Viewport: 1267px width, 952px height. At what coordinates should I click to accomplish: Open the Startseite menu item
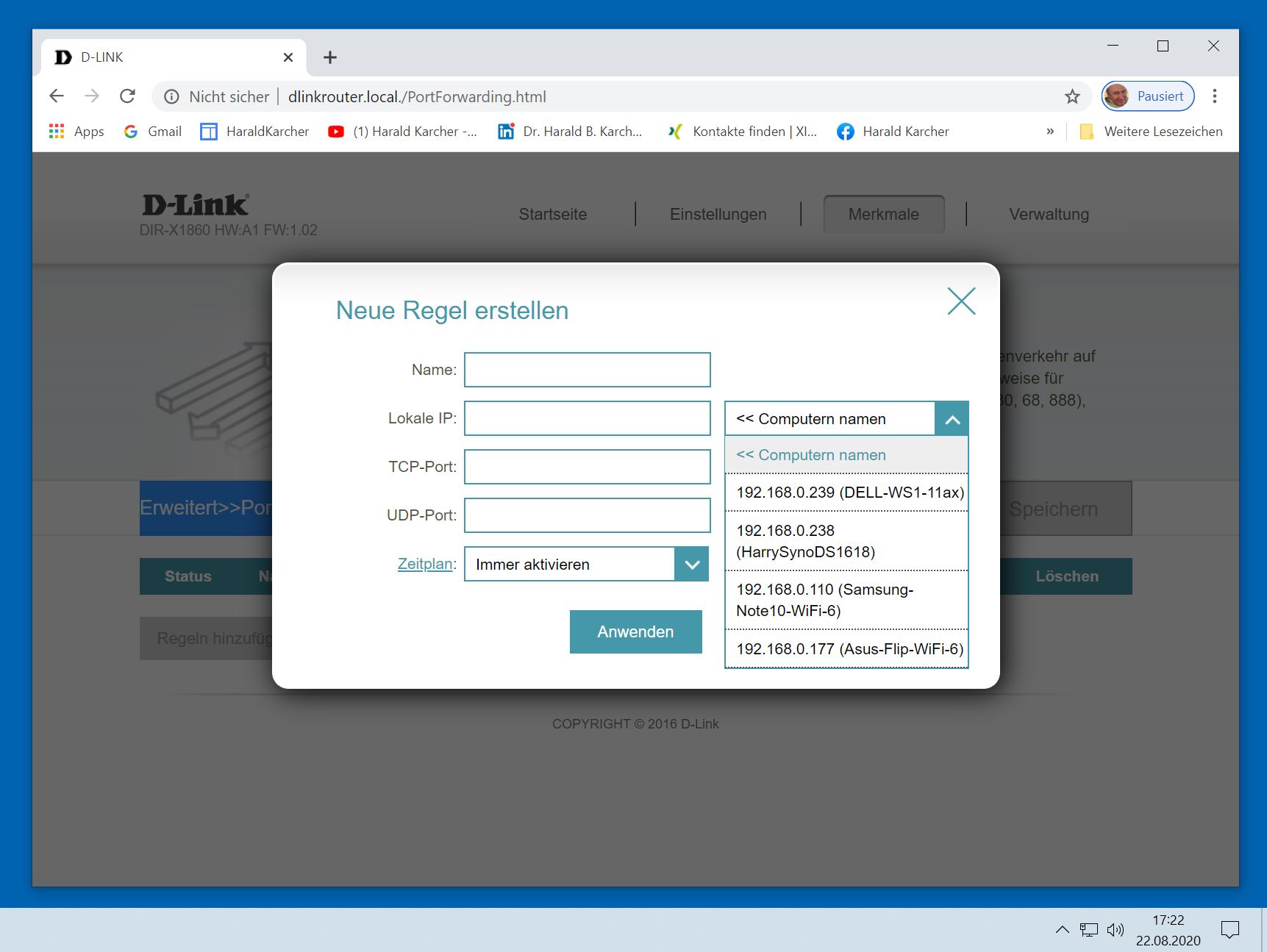click(x=553, y=215)
